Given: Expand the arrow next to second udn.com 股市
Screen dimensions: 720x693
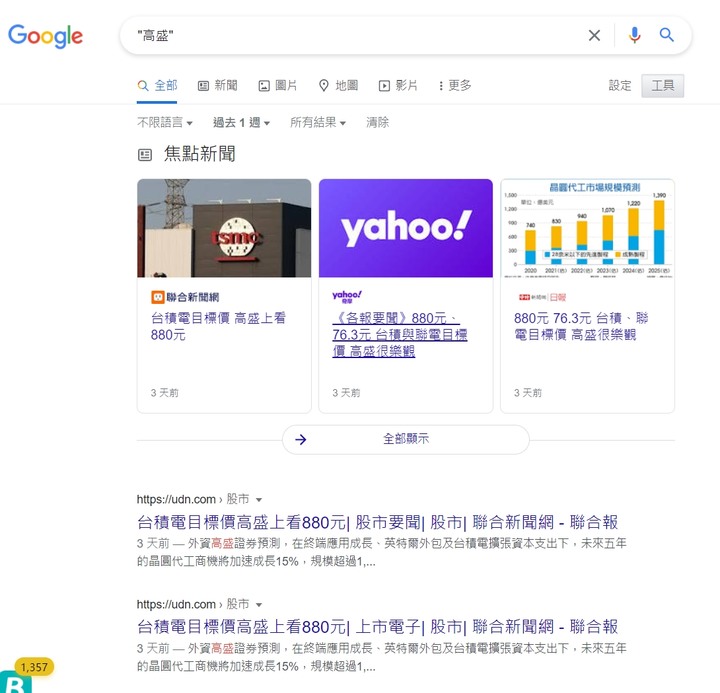Looking at the screenshot, I should tap(259, 604).
